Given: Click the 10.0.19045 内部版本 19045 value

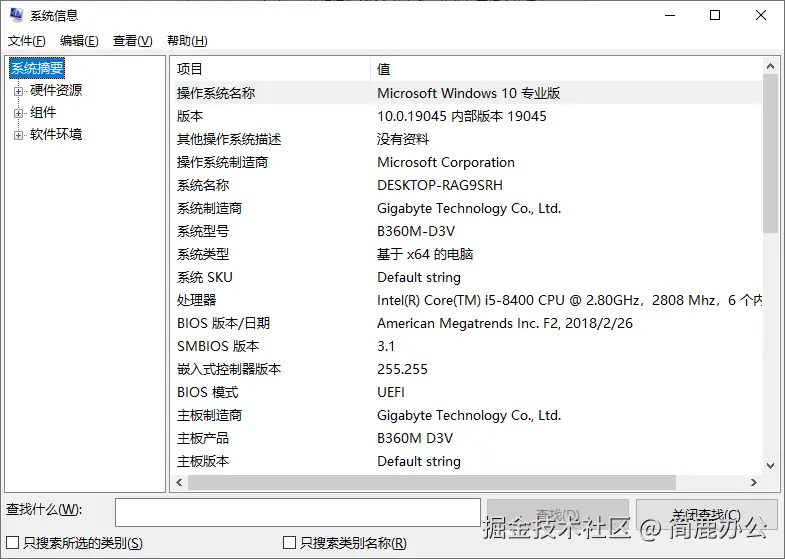Looking at the screenshot, I should pyautogui.click(x=462, y=116).
